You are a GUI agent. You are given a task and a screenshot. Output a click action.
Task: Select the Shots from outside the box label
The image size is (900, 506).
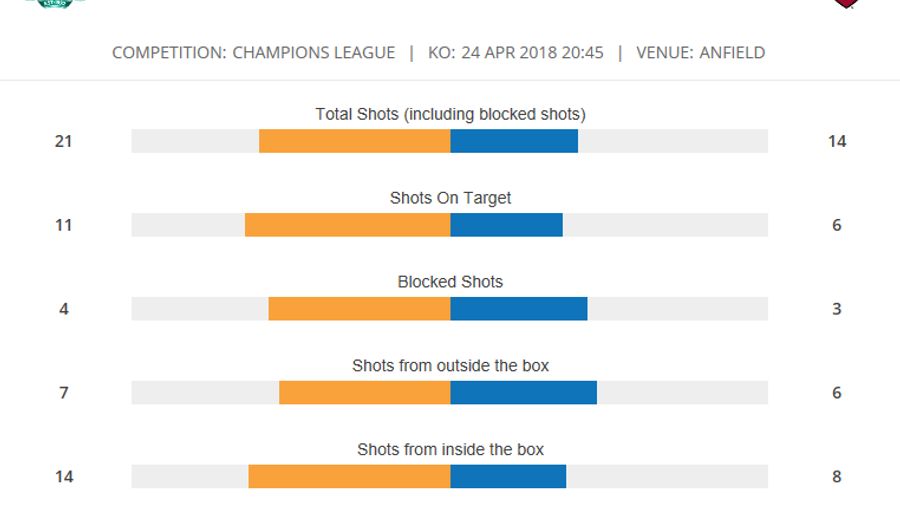point(450,366)
